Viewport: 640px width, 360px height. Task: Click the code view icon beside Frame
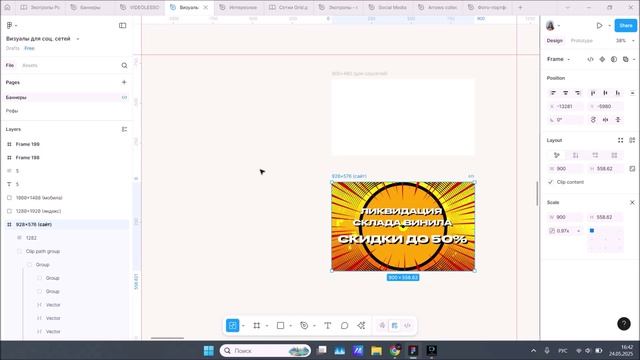(x=590, y=59)
